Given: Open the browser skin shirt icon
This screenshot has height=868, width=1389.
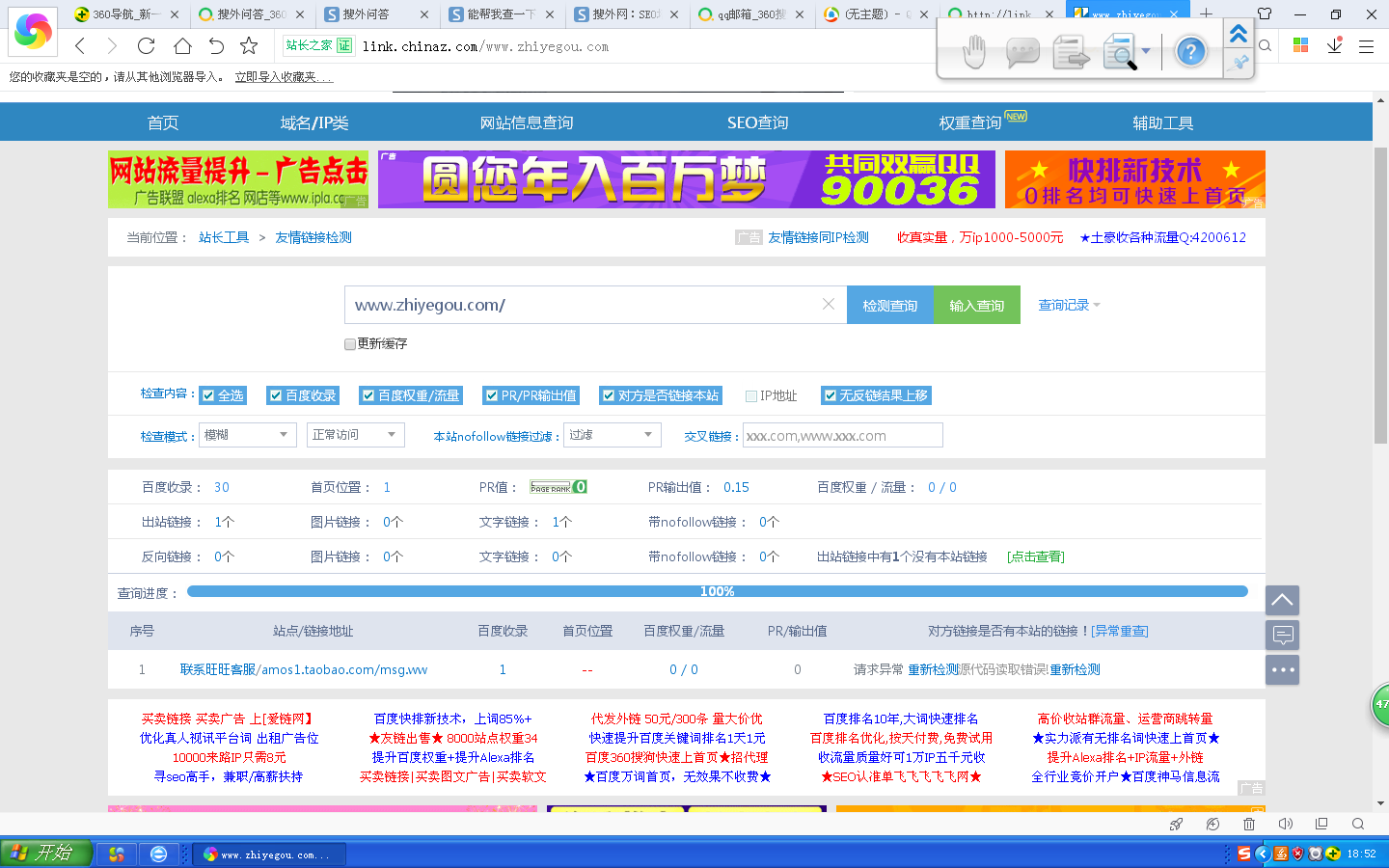Looking at the screenshot, I should [x=1265, y=14].
